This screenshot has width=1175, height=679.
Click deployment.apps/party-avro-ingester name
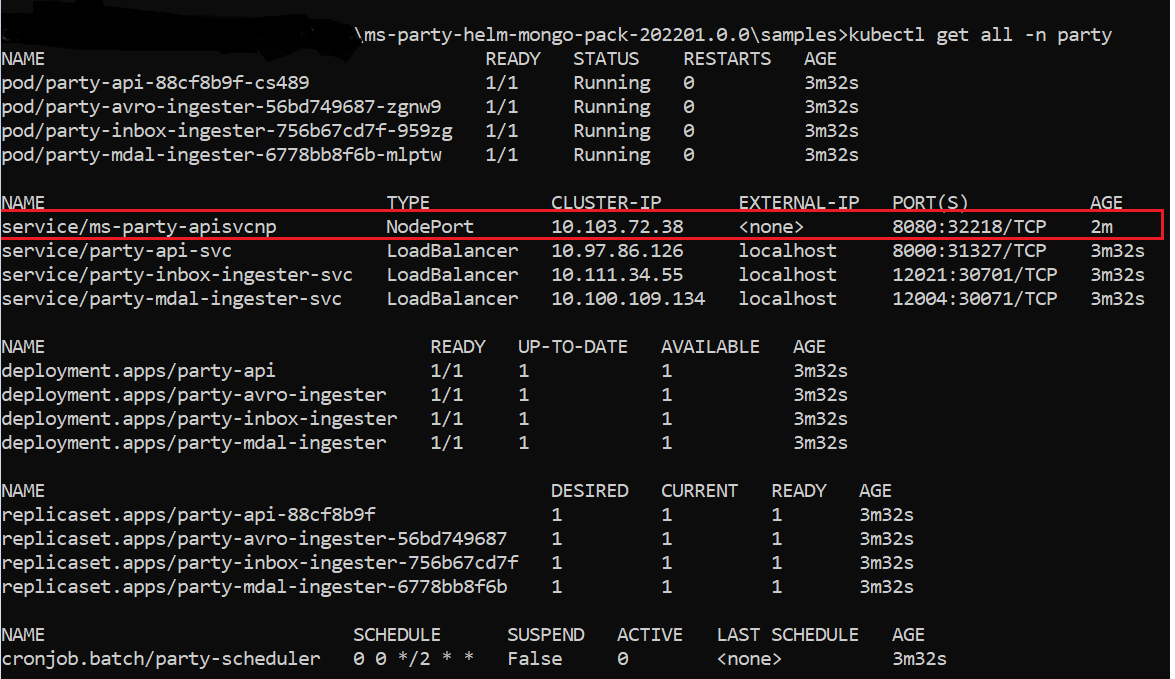point(194,395)
